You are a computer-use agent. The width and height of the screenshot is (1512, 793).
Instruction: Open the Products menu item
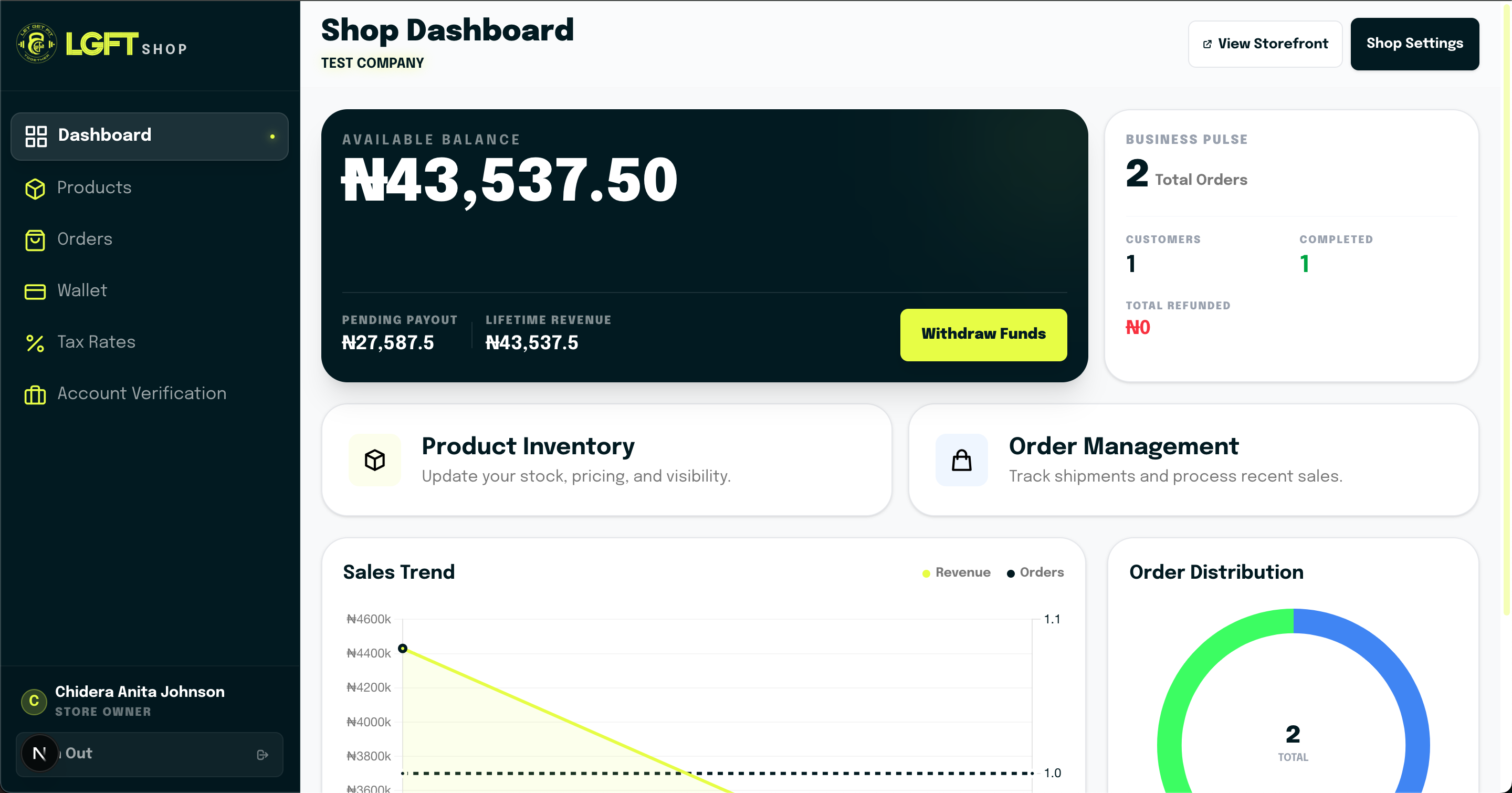(150, 188)
